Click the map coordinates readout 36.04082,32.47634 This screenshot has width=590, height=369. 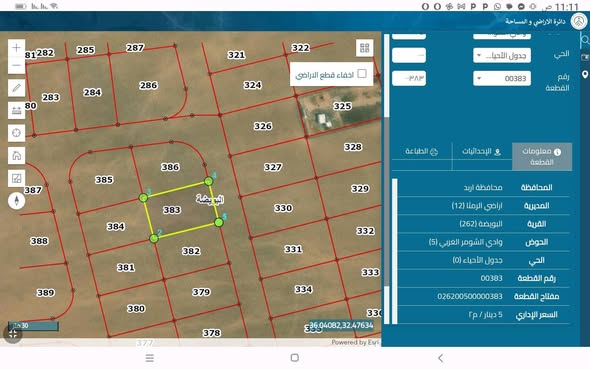click(x=341, y=325)
